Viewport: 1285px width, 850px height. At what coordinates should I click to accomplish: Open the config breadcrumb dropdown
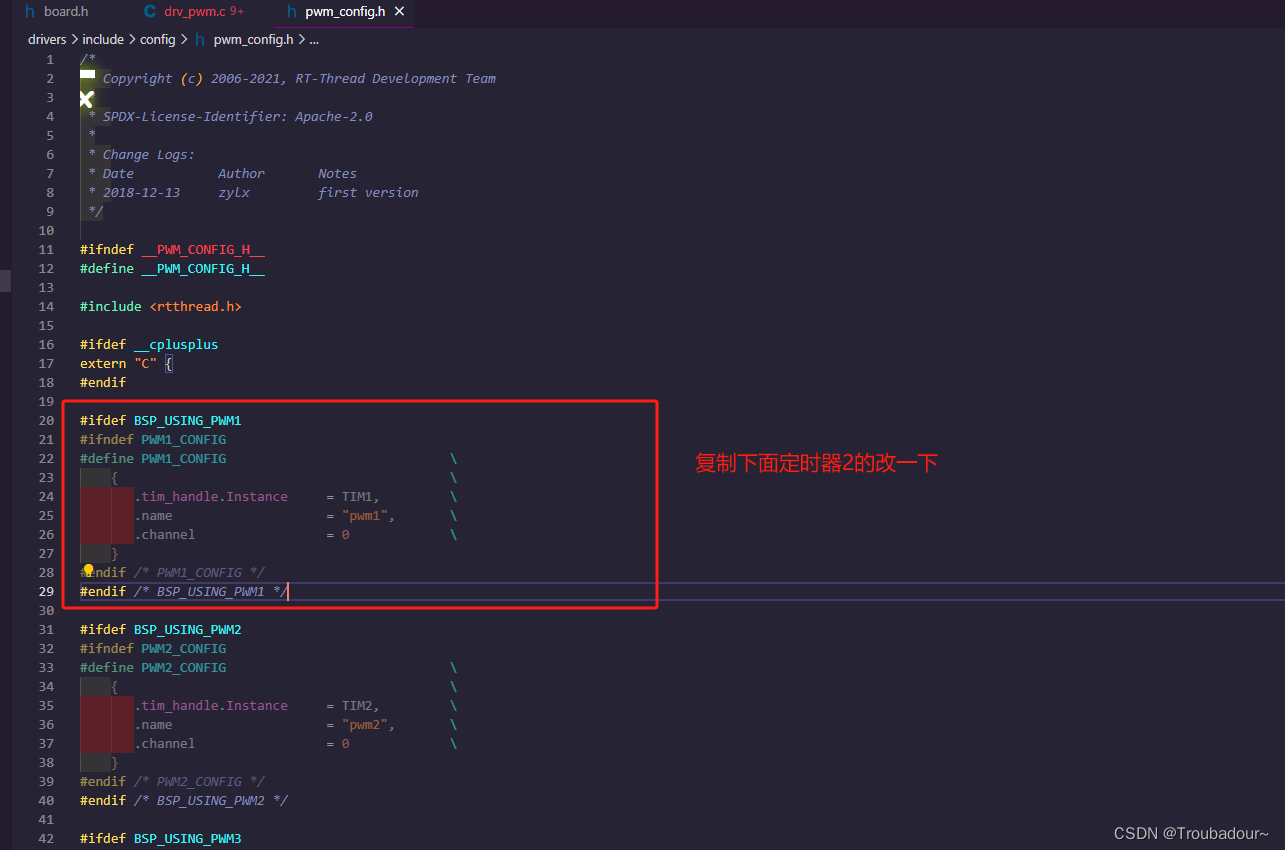(157, 39)
